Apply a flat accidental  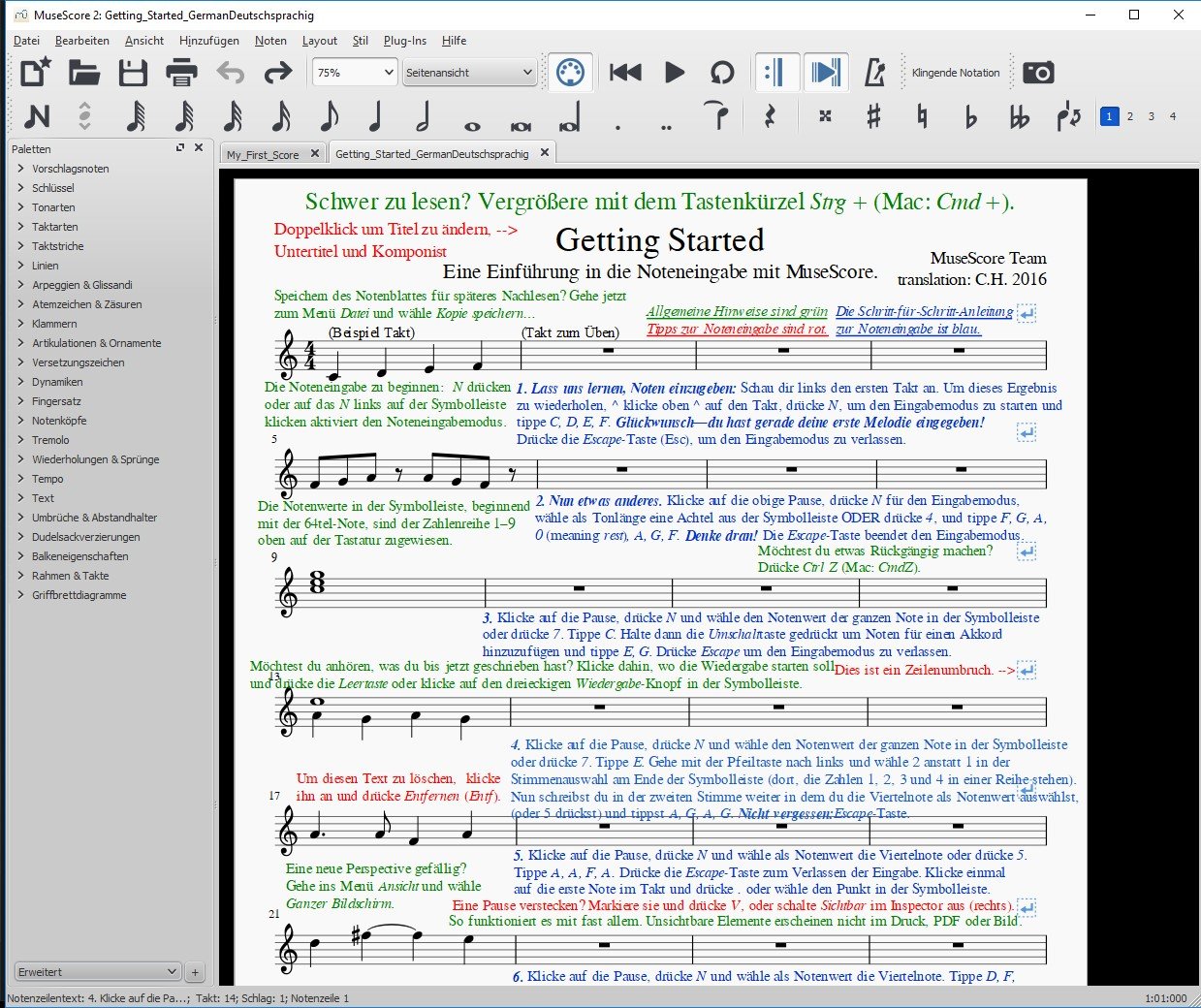970,116
